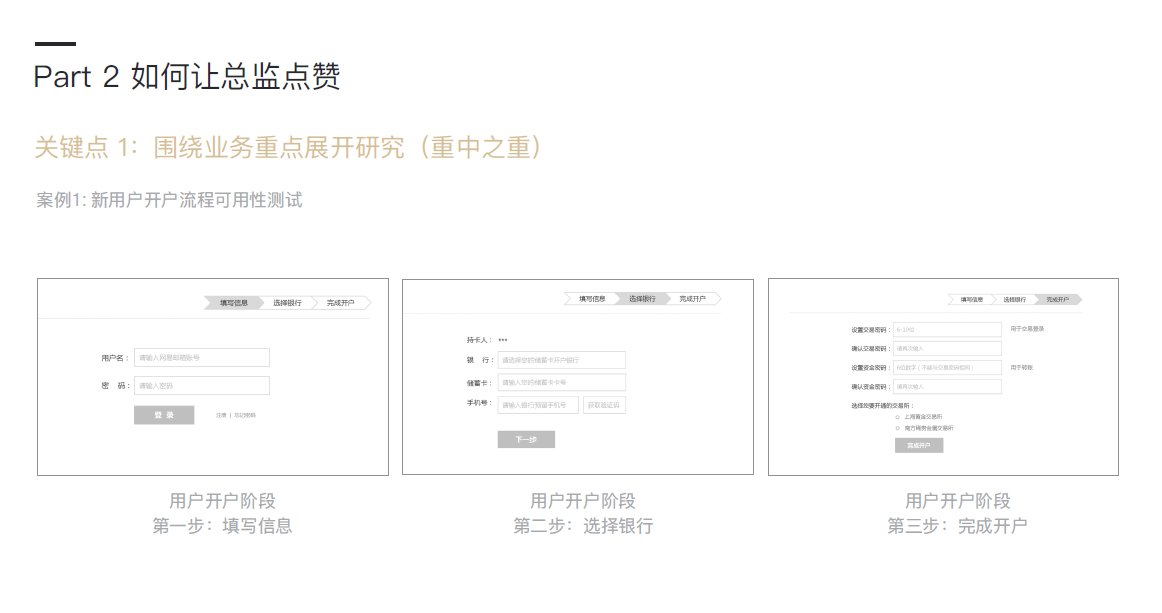Choose the 南方稀贵金属交易所 radio option

click(898, 428)
